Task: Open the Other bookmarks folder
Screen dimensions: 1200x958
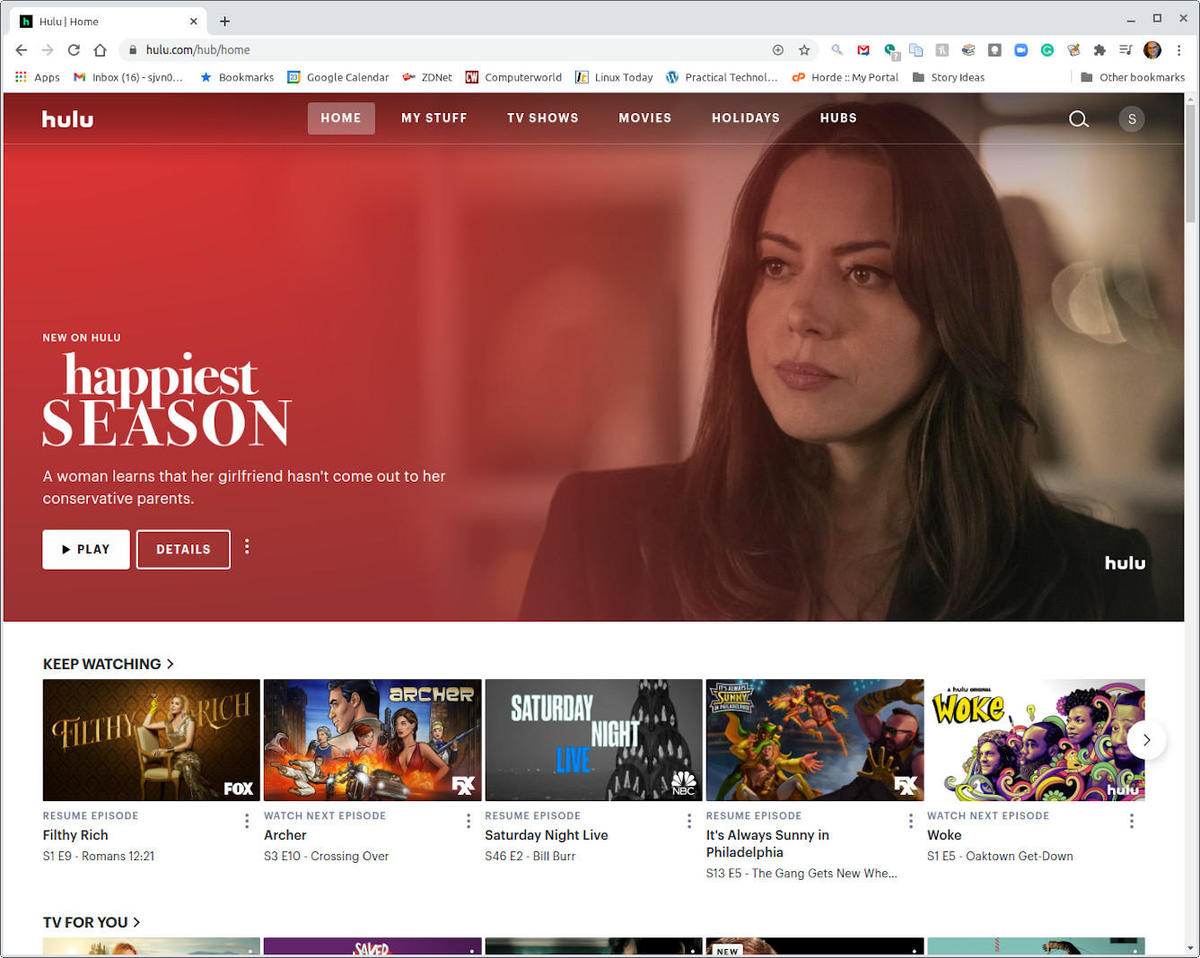Action: (1132, 77)
